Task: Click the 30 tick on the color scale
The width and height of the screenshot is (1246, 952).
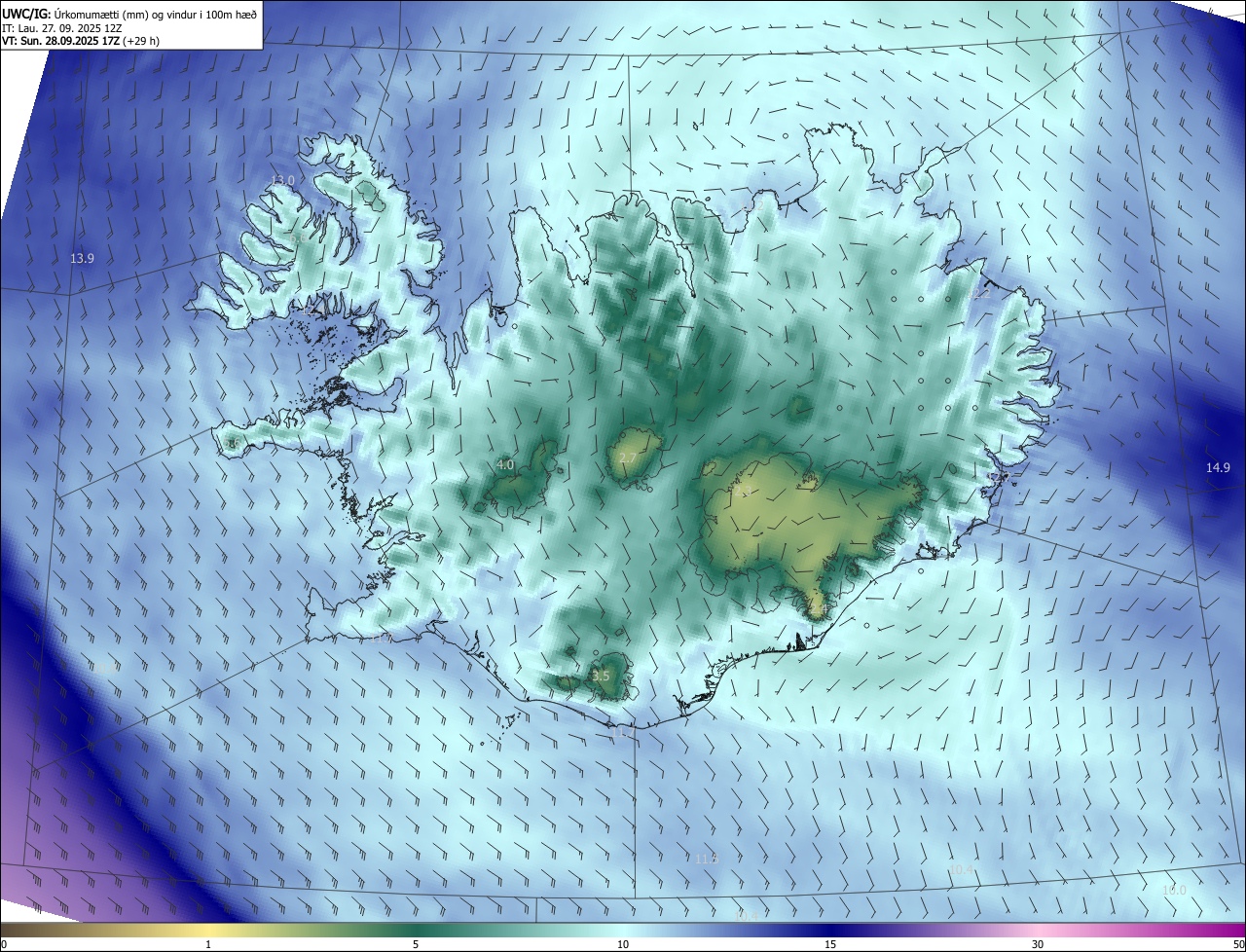Action: point(1039,945)
